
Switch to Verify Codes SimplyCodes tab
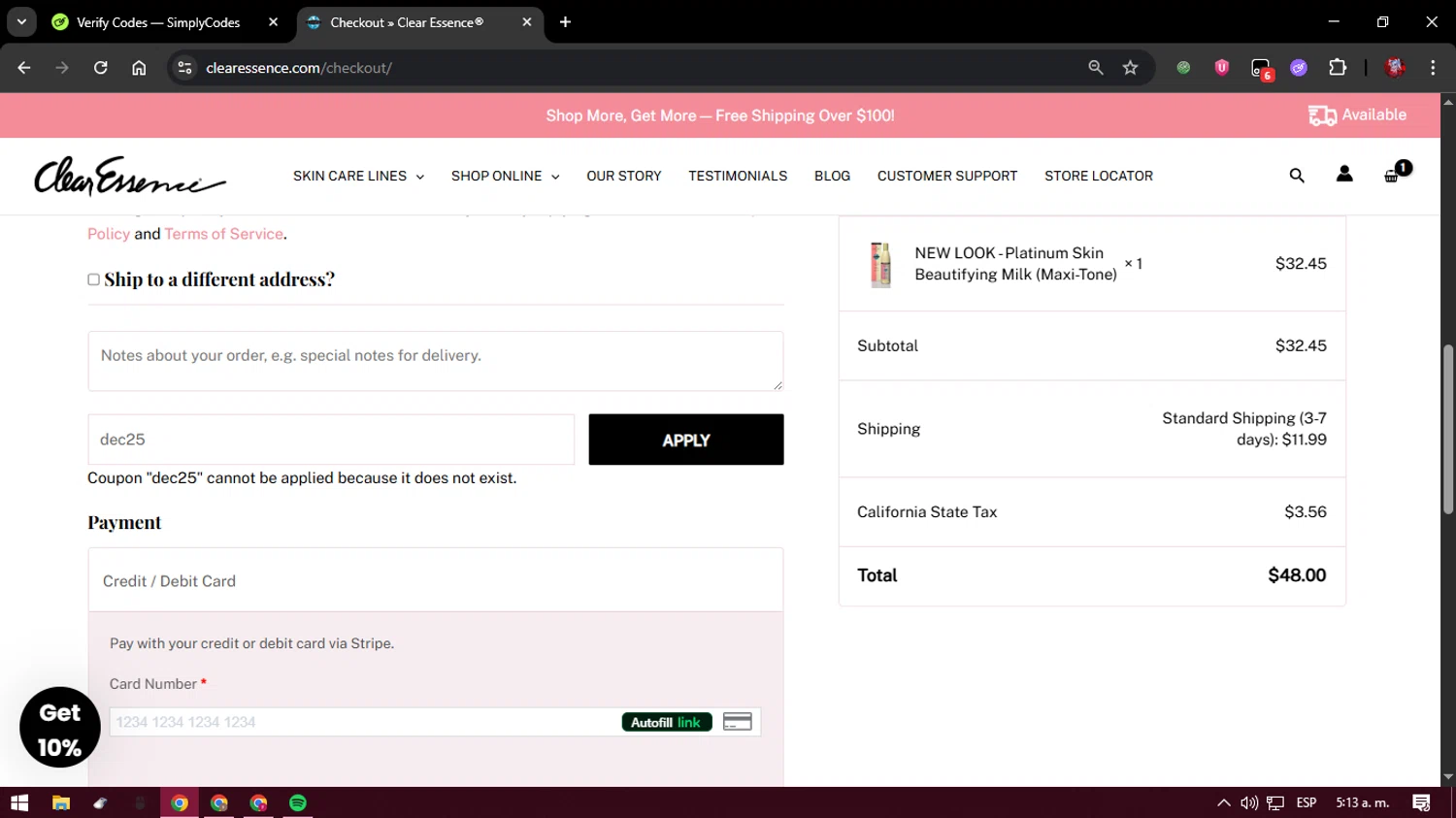(x=158, y=22)
